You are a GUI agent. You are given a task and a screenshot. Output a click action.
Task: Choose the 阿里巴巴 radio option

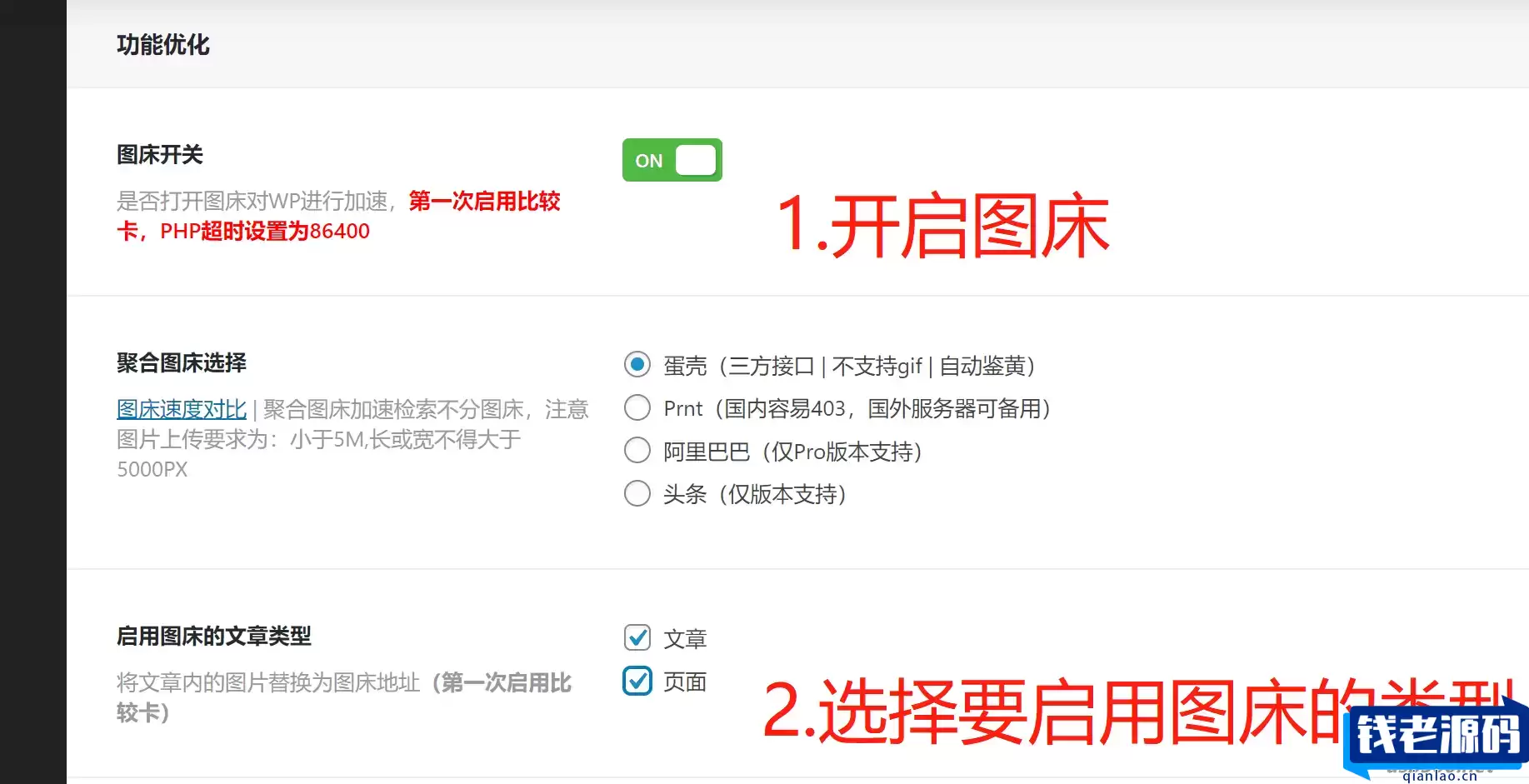pyautogui.click(x=637, y=451)
